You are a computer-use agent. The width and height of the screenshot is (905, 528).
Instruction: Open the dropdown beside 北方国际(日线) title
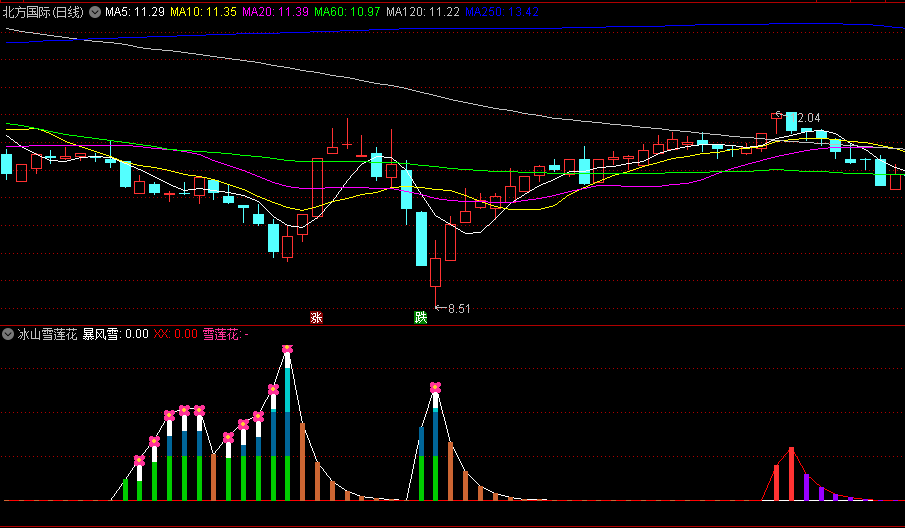pos(95,12)
